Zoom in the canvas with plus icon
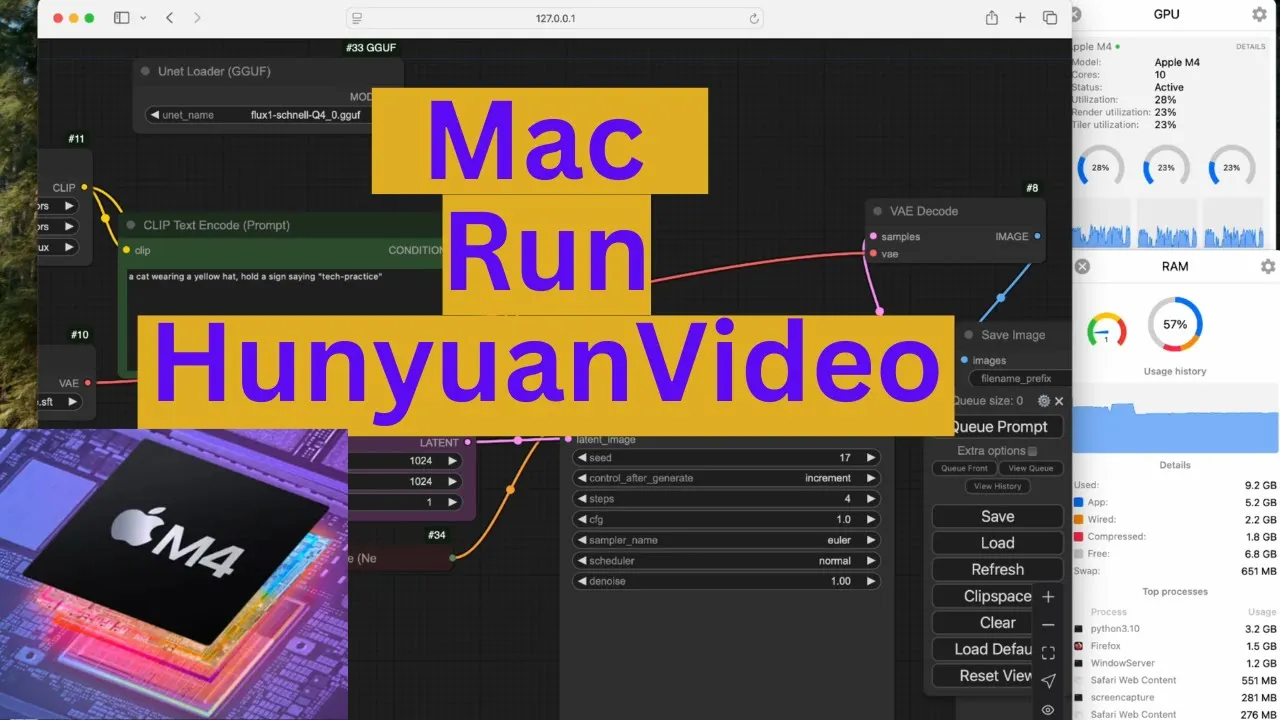 tap(1048, 597)
